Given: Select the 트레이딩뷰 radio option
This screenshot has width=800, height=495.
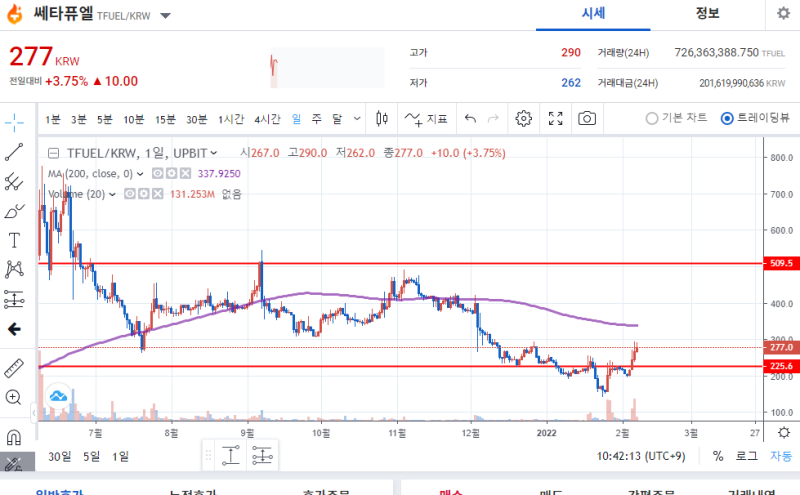Looking at the screenshot, I should point(755,118).
